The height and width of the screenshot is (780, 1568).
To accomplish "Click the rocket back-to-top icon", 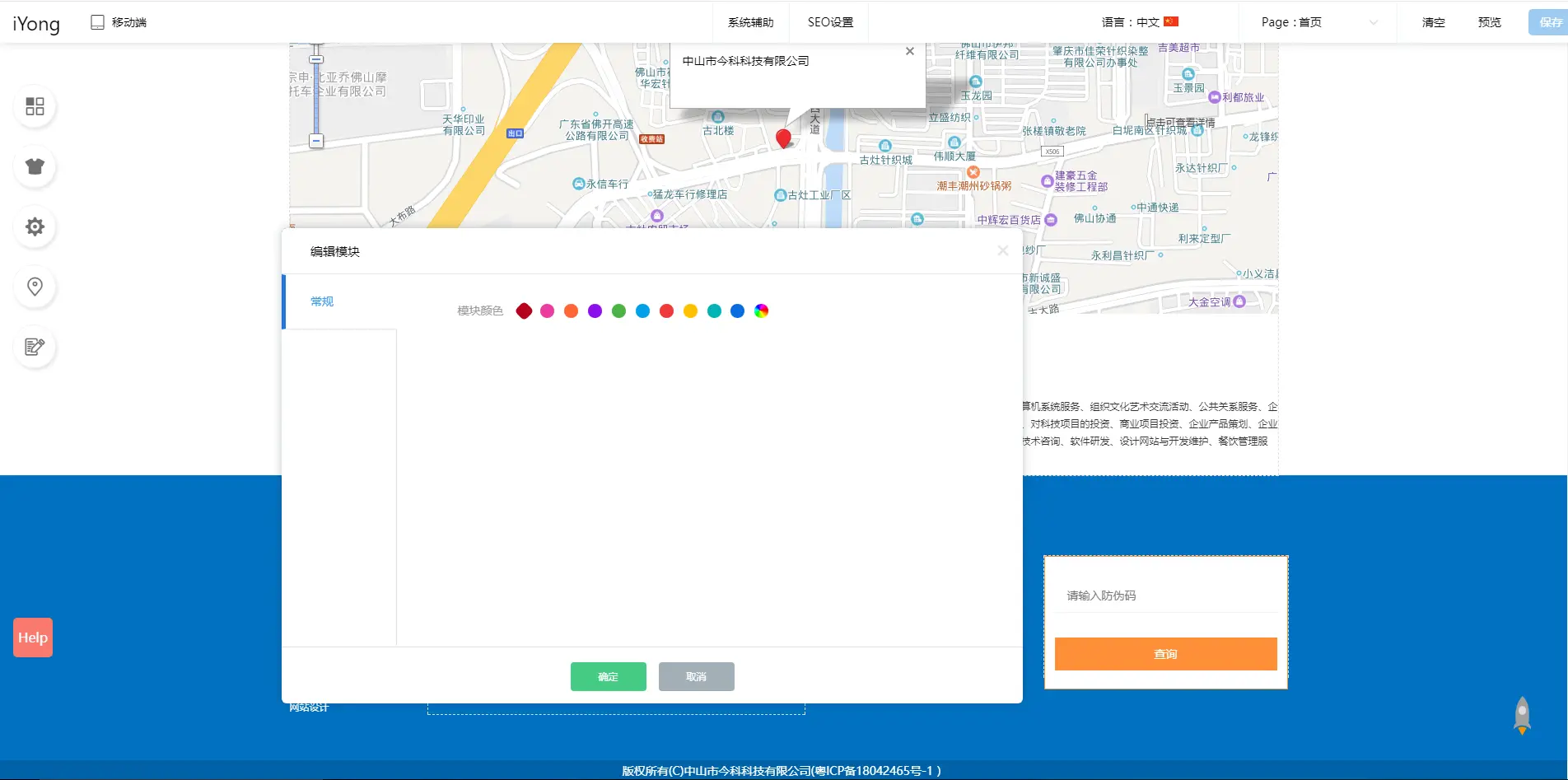I will coord(1522,715).
